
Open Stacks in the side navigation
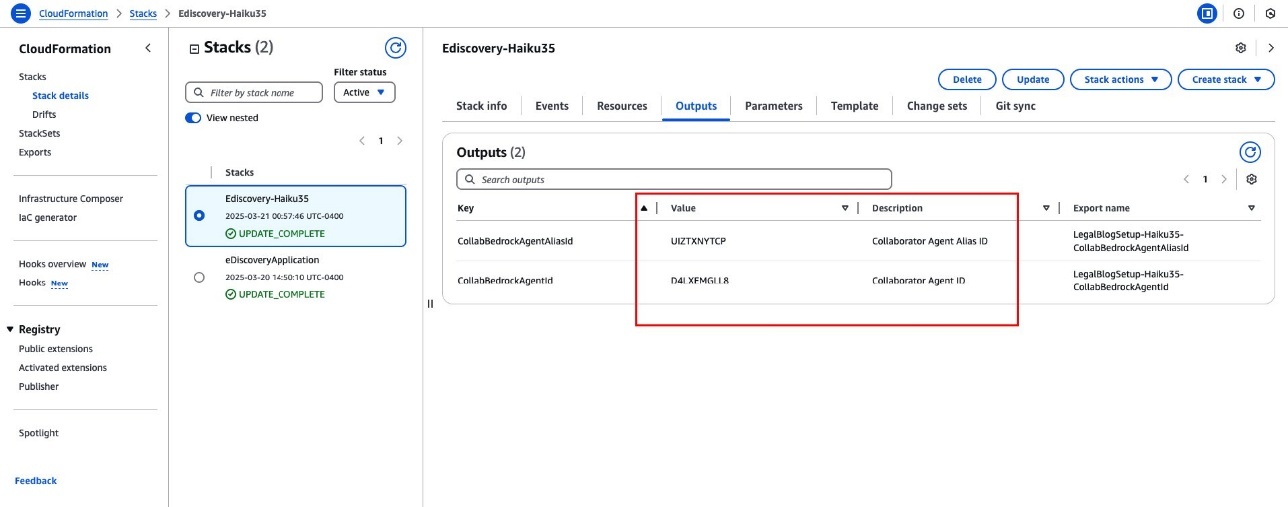(x=32, y=77)
